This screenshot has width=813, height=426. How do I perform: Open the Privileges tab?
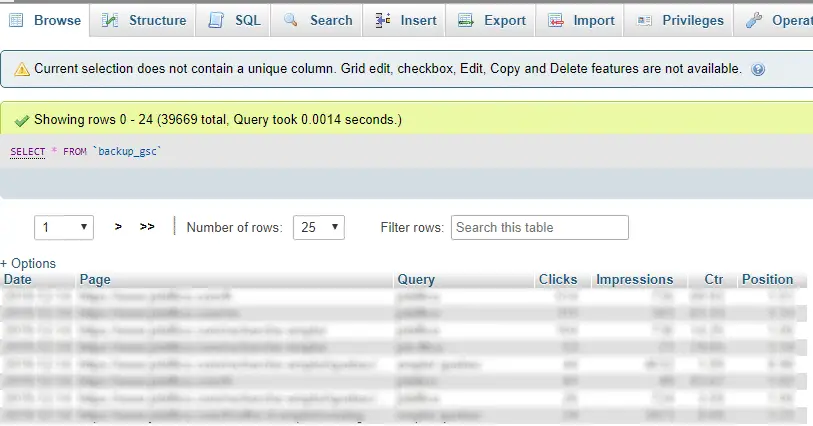click(x=679, y=20)
